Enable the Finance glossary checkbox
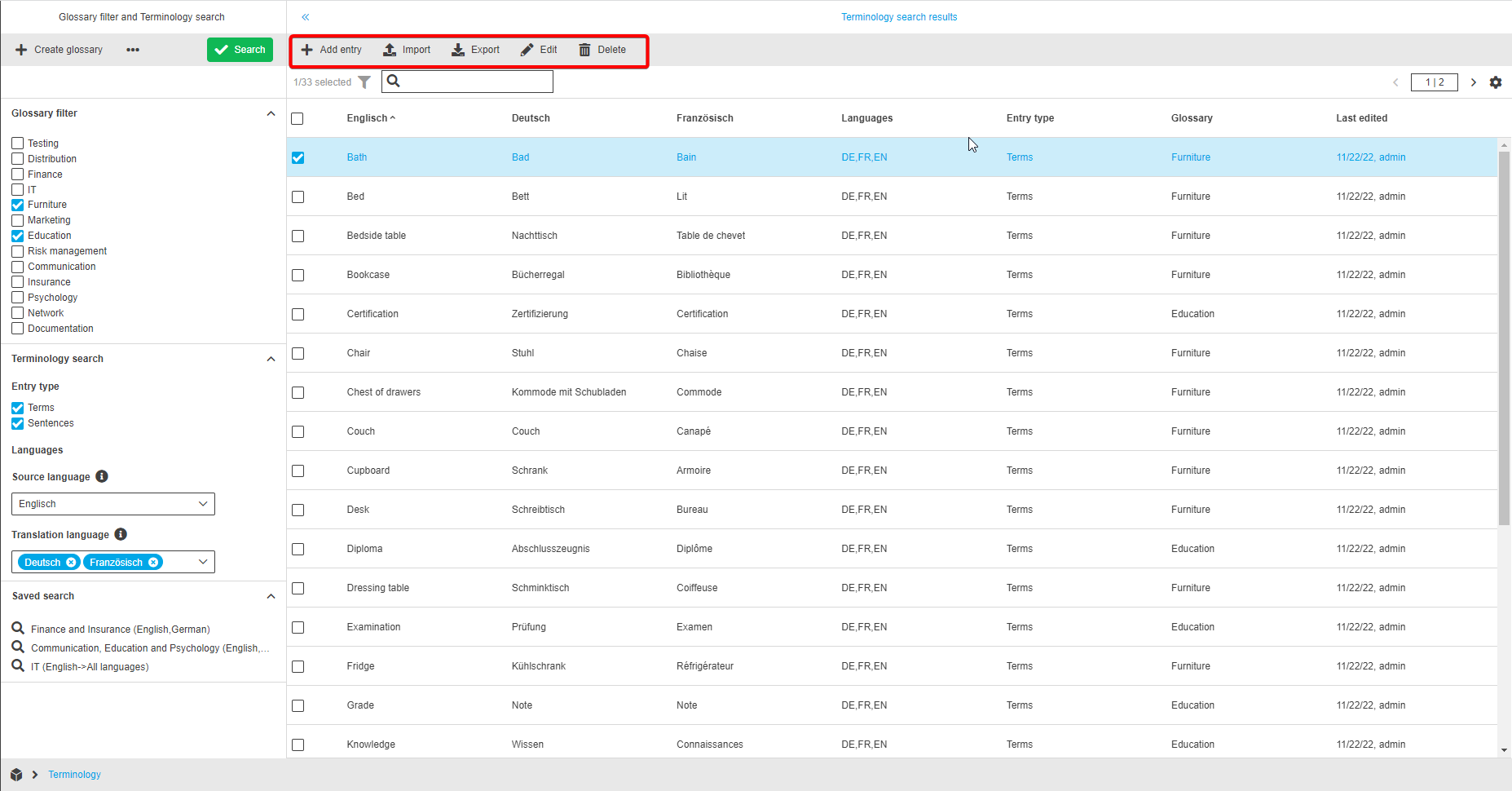 click(x=18, y=175)
